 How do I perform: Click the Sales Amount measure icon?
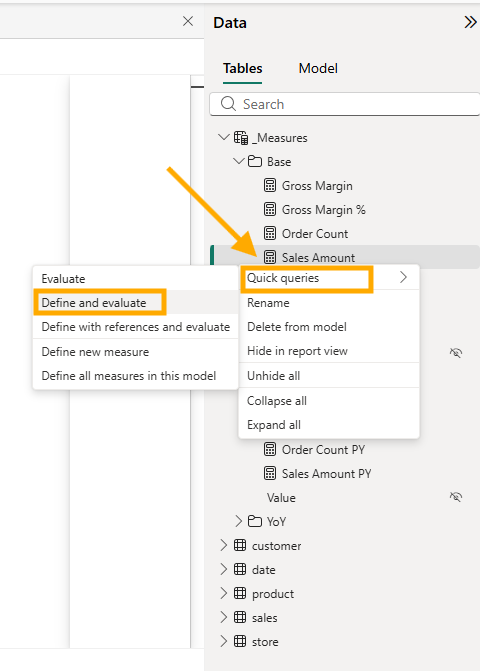tap(270, 257)
